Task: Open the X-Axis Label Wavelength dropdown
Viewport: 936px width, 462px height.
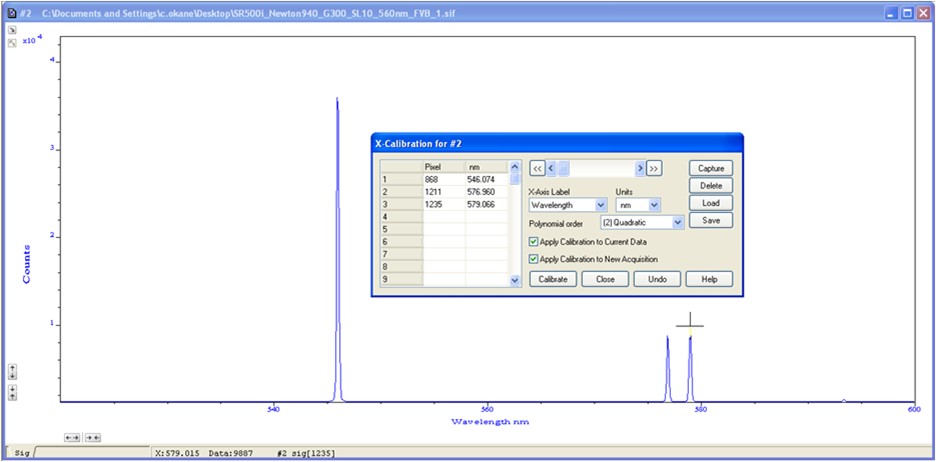Action: tap(601, 205)
